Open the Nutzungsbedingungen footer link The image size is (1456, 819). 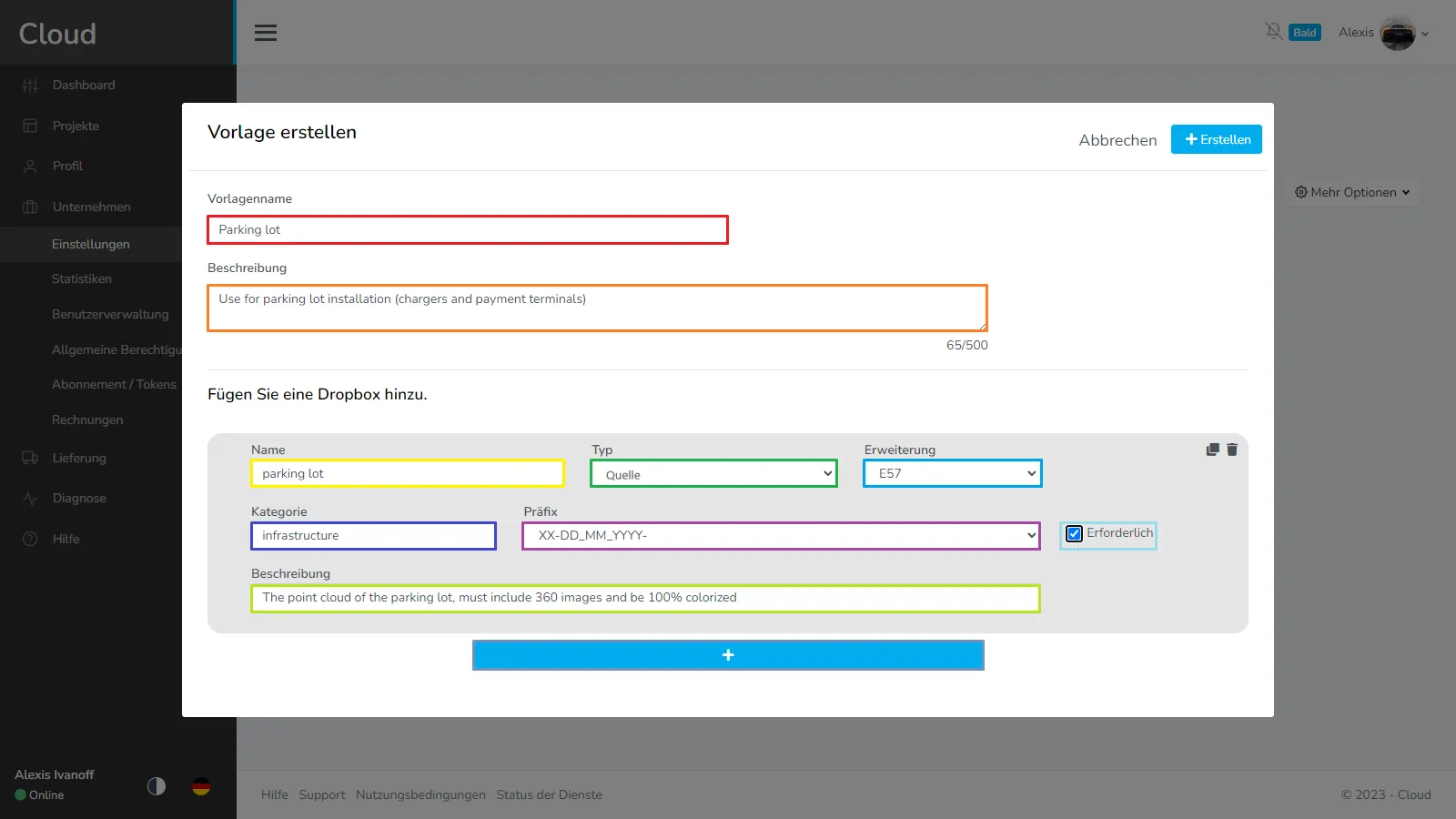click(420, 794)
